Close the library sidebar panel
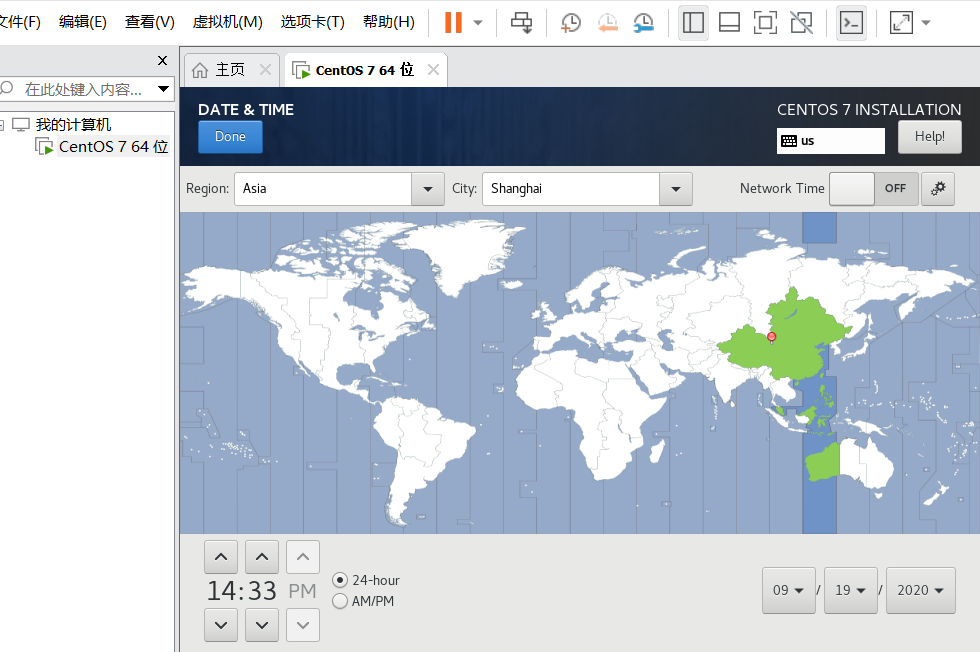 coord(162,61)
